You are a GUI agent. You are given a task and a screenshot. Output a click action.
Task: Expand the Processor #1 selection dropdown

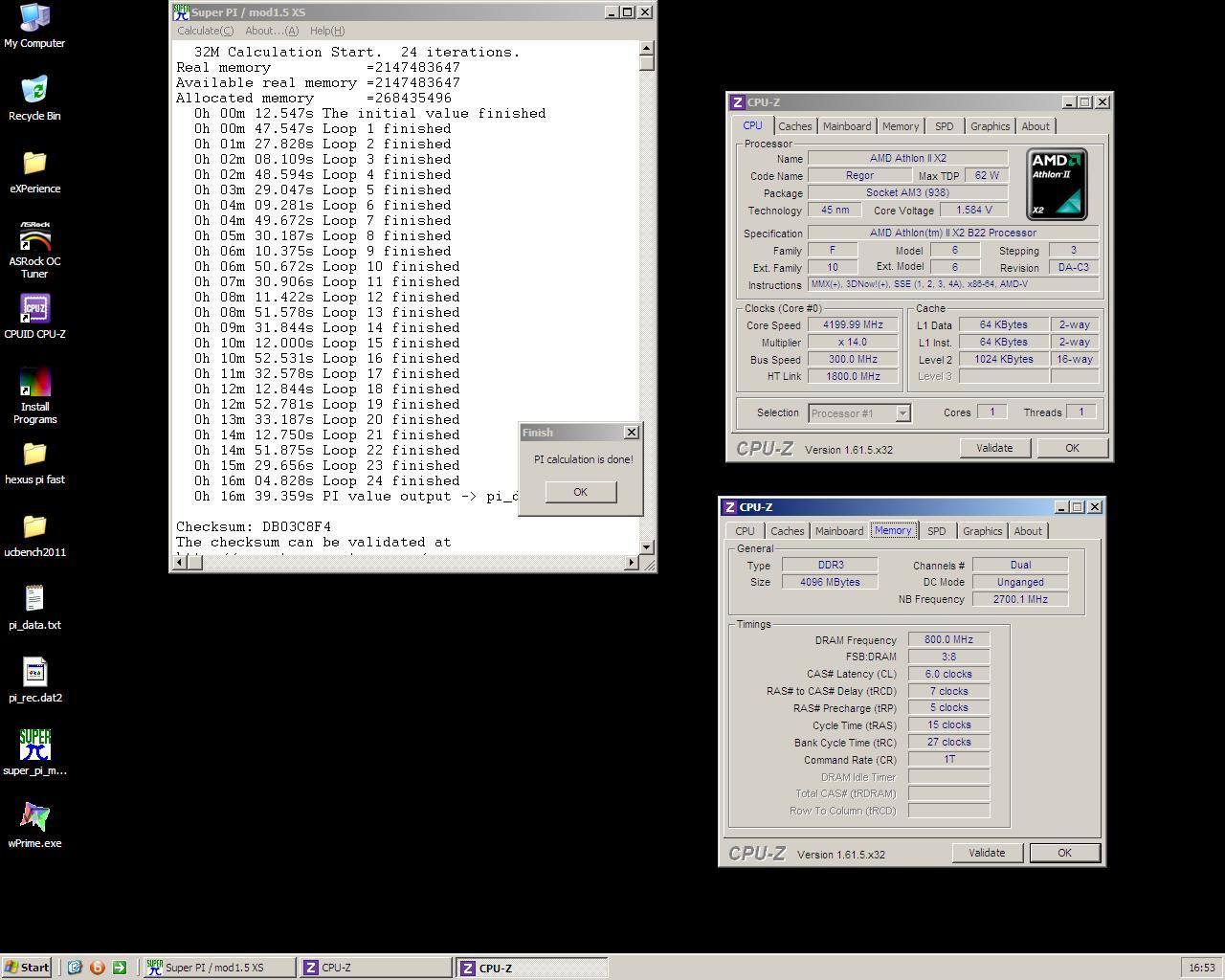coord(902,413)
